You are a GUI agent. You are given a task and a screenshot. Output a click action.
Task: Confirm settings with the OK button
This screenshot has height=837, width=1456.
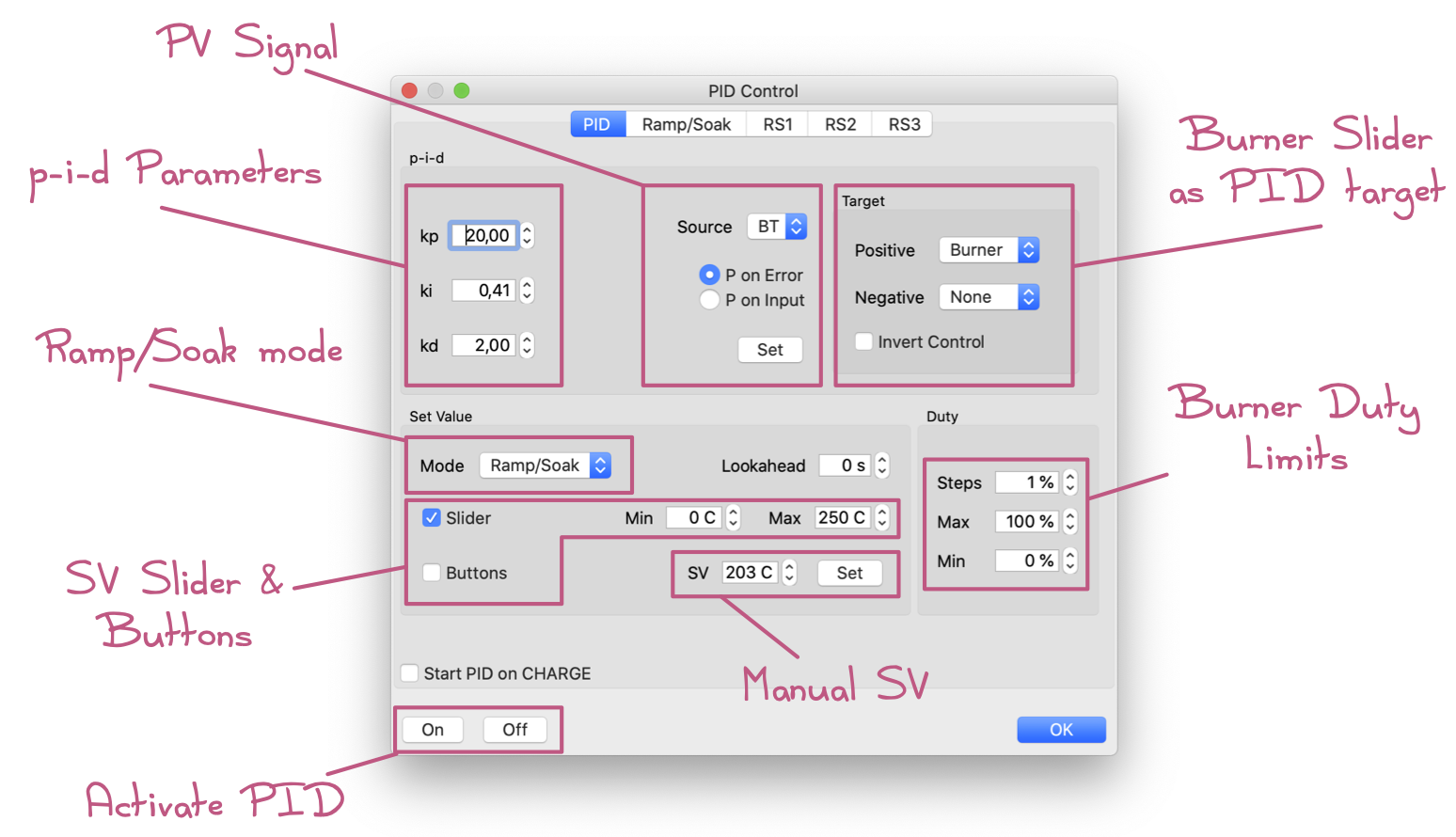(1061, 729)
